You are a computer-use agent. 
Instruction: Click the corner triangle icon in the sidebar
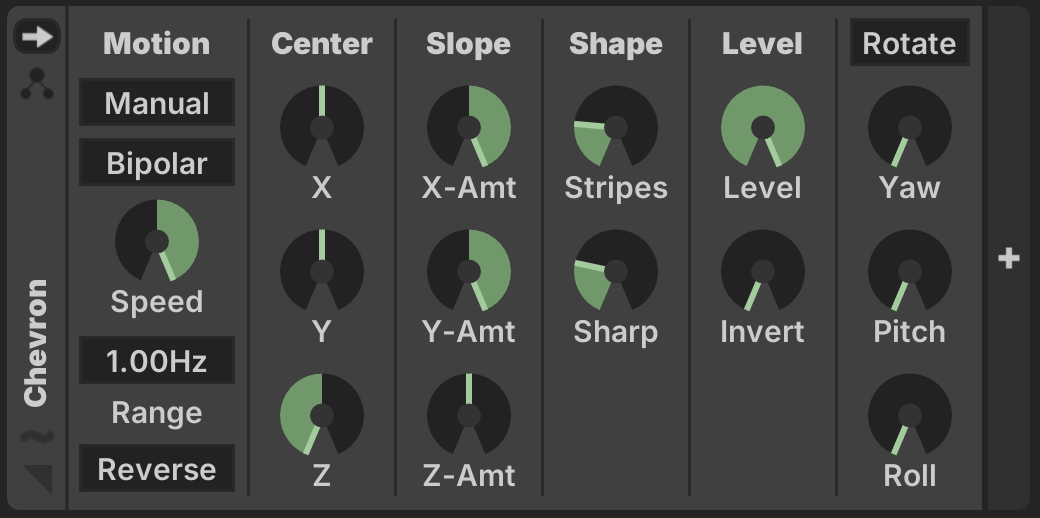[38, 480]
